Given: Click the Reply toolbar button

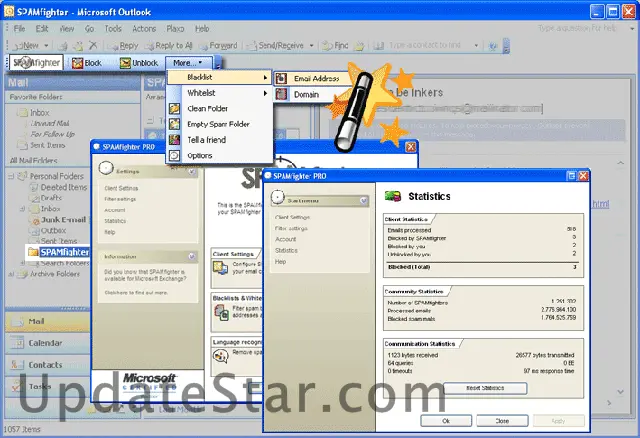Looking at the screenshot, I should pos(124,46).
